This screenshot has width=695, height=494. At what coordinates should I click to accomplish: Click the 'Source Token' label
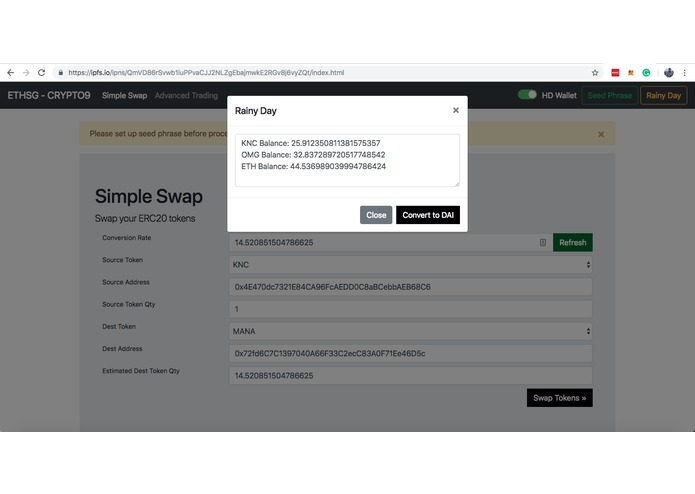click(122, 260)
